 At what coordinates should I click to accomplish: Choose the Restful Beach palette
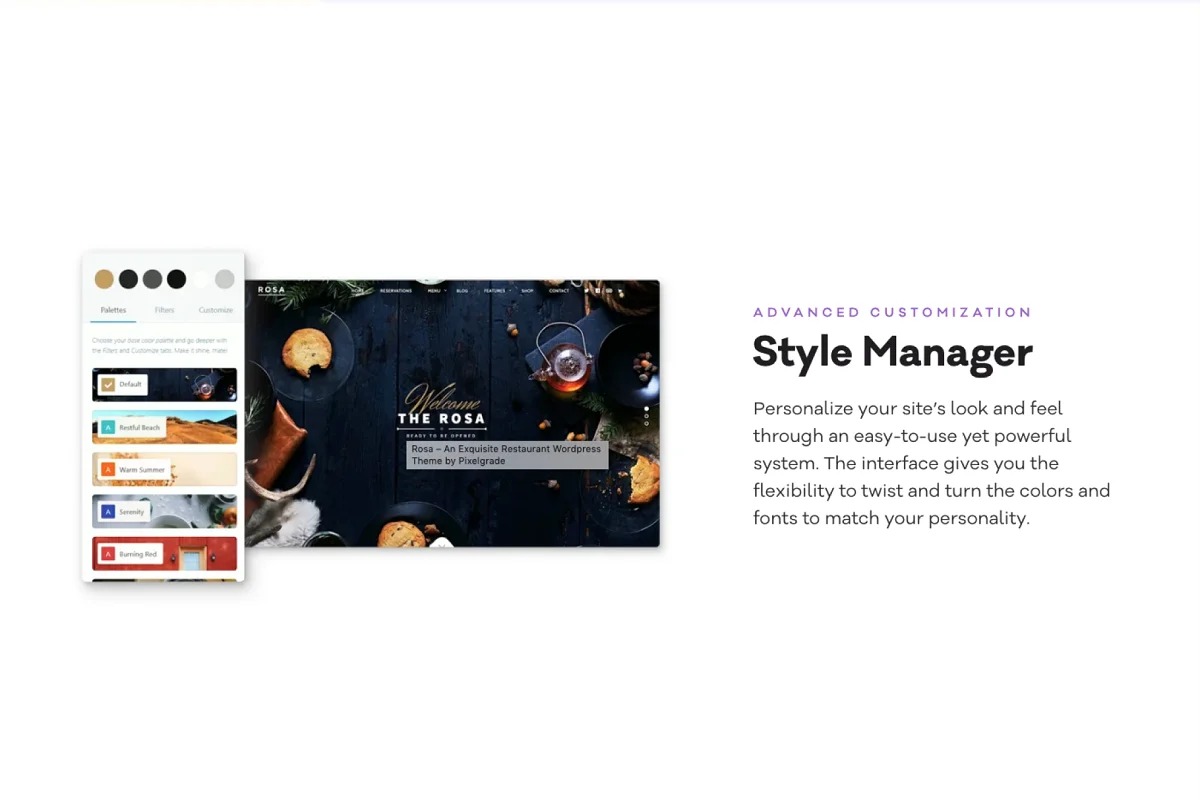click(x=164, y=427)
